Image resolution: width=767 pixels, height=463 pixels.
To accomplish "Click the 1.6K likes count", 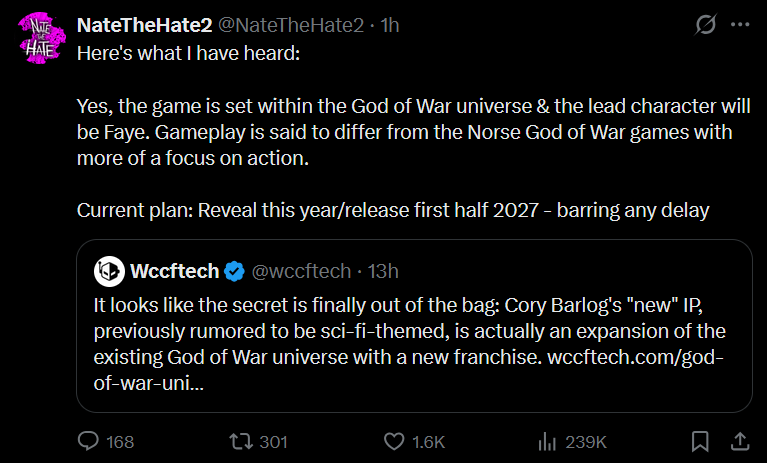I will click(429, 442).
